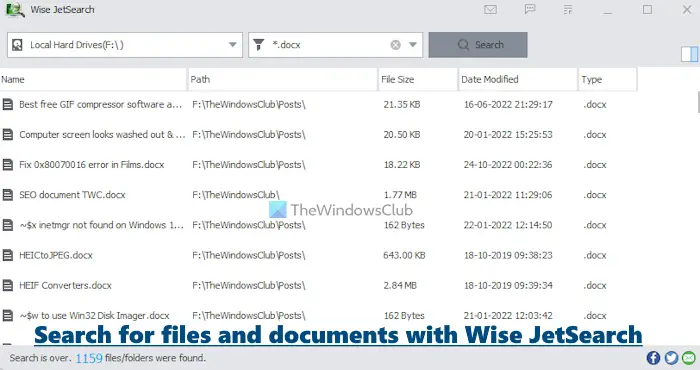Click file icon for SEO document TWC.docx
700x370 pixels.
point(8,195)
